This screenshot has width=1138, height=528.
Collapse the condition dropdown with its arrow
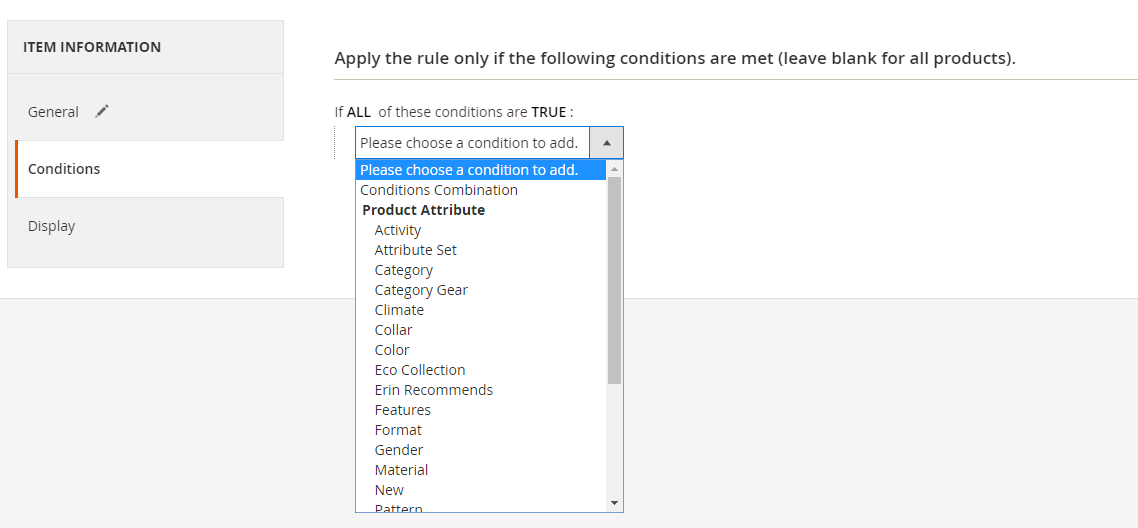606,143
